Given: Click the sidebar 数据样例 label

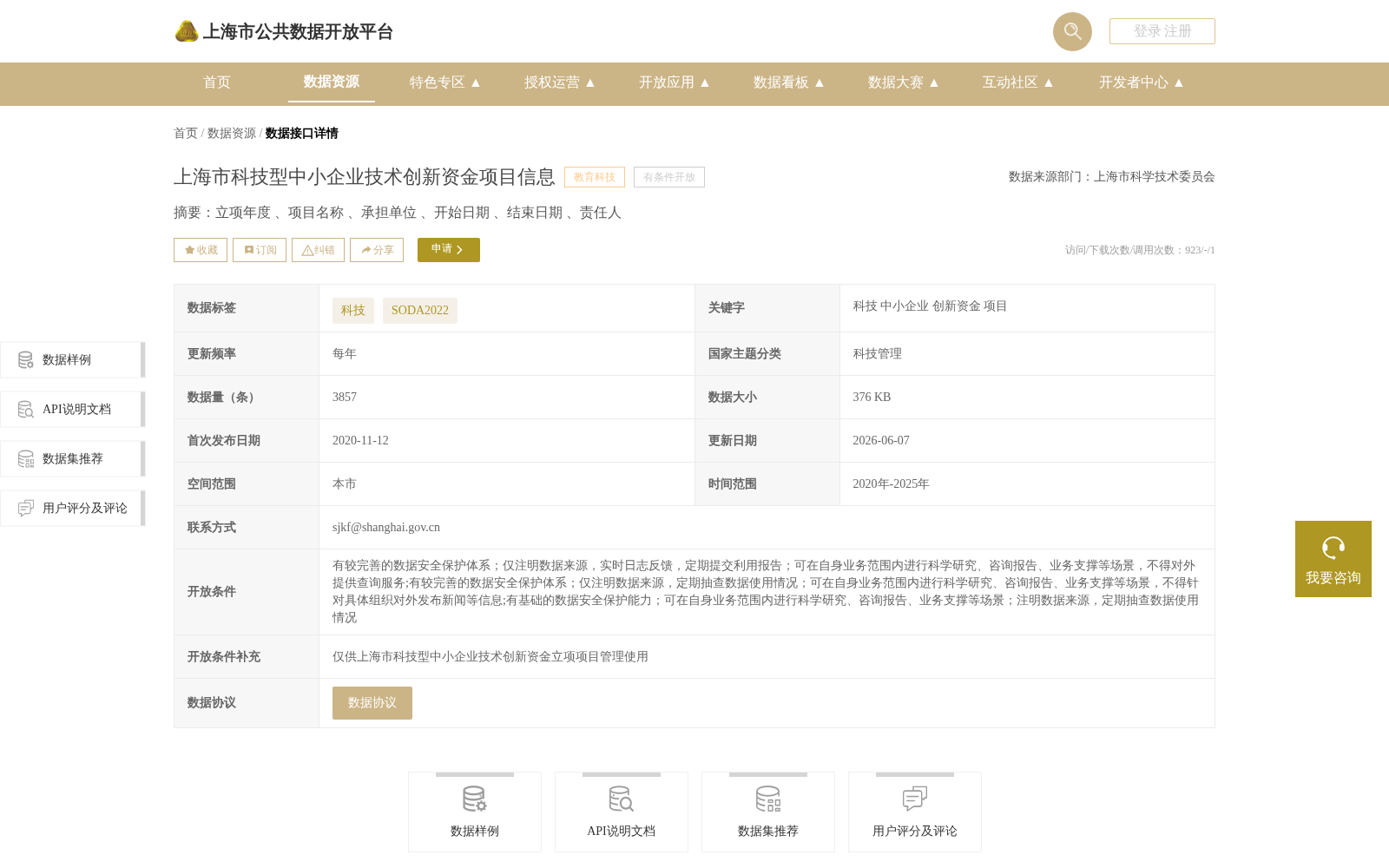Looking at the screenshot, I should click(x=67, y=359).
